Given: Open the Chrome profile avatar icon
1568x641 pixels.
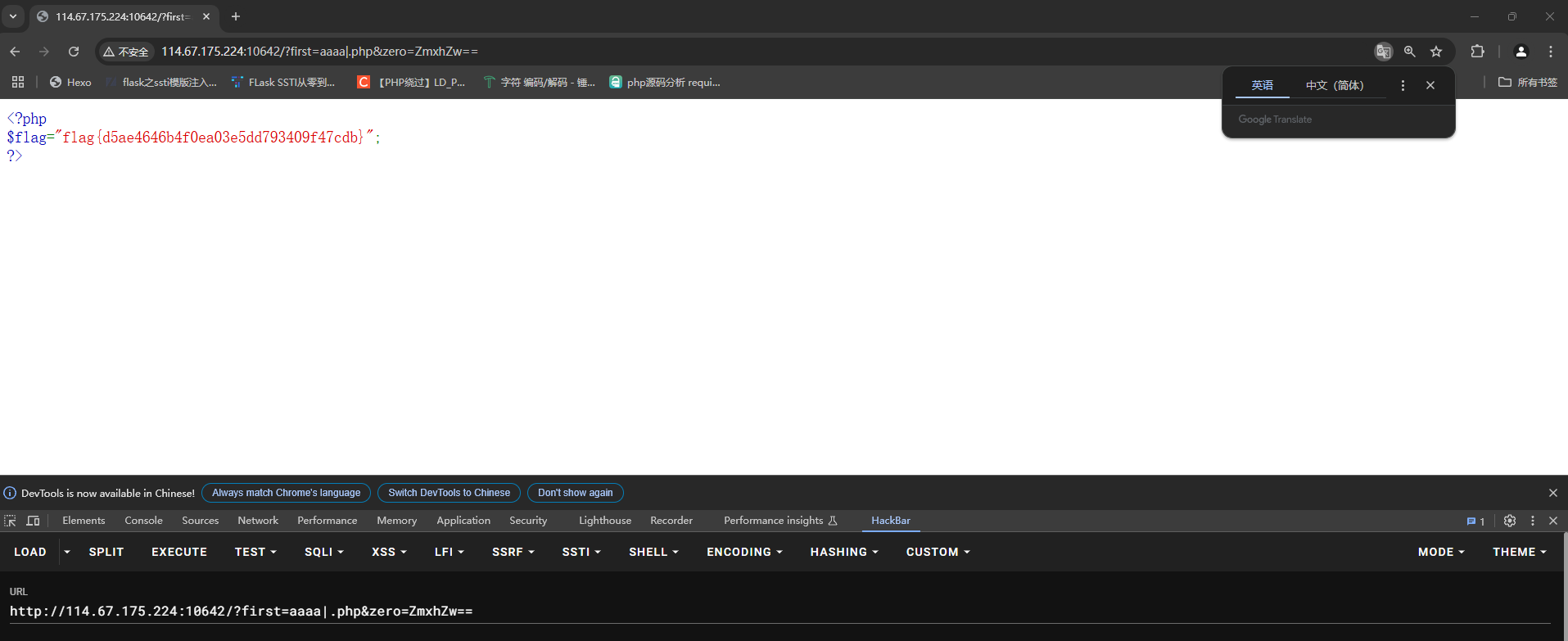Looking at the screenshot, I should coord(1521,52).
